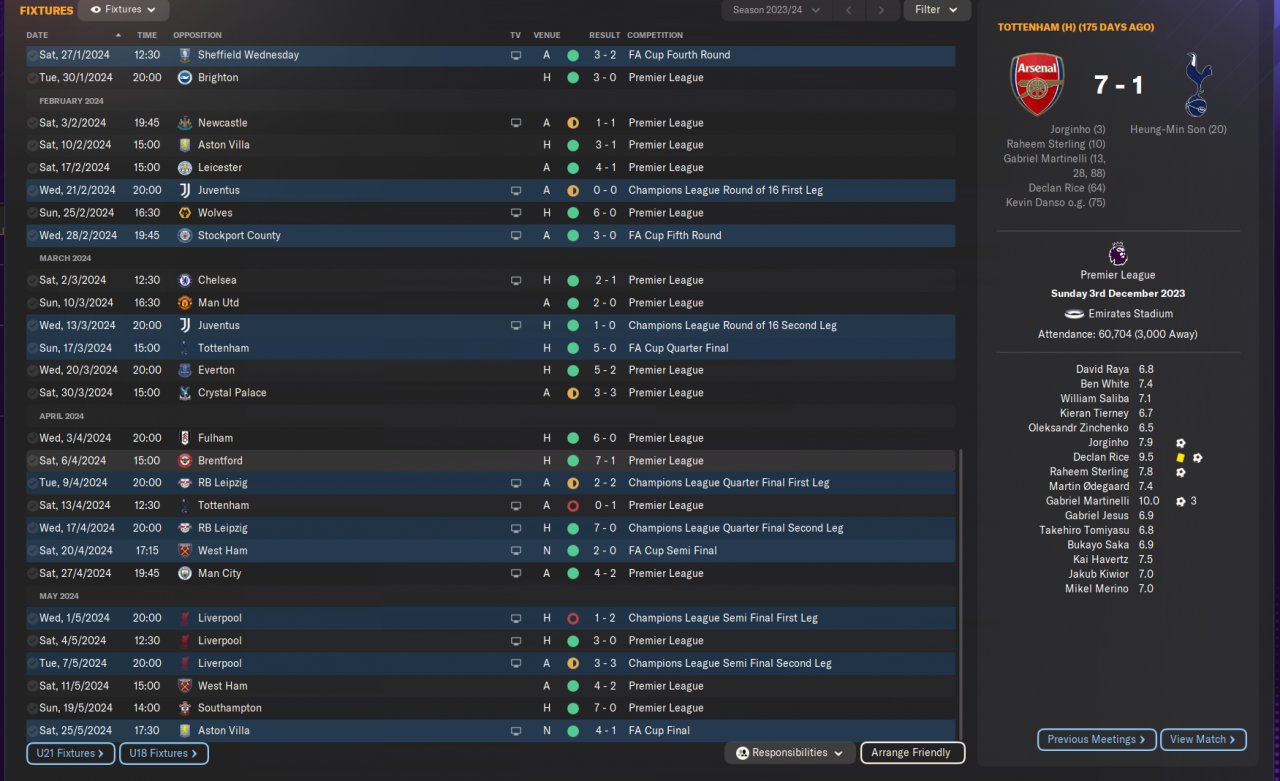Click the Everton club badge
This screenshot has height=781, width=1280.
185,371
